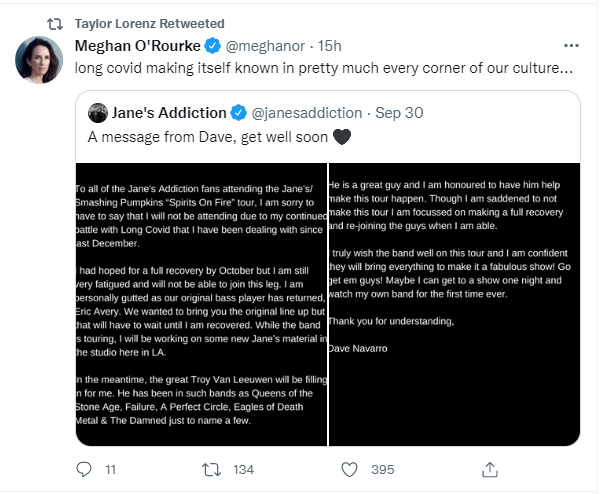The height and width of the screenshot is (494, 609).
Task: Click the reply speech bubble icon
Action: point(84,470)
